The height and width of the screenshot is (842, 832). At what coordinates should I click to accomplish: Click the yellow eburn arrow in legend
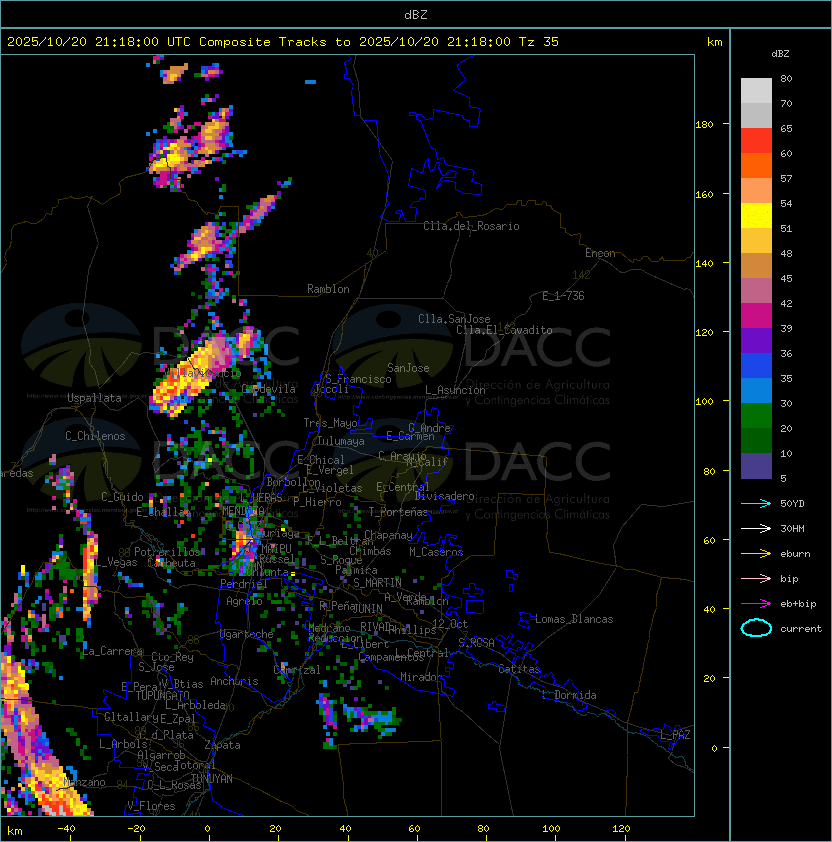click(756, 554)
